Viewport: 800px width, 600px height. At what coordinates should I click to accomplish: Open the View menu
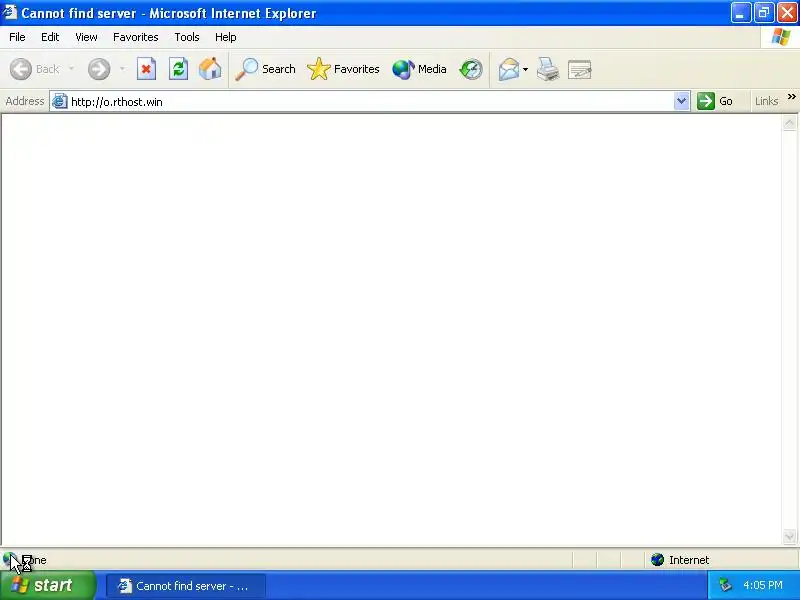click(x=86, y=37)
